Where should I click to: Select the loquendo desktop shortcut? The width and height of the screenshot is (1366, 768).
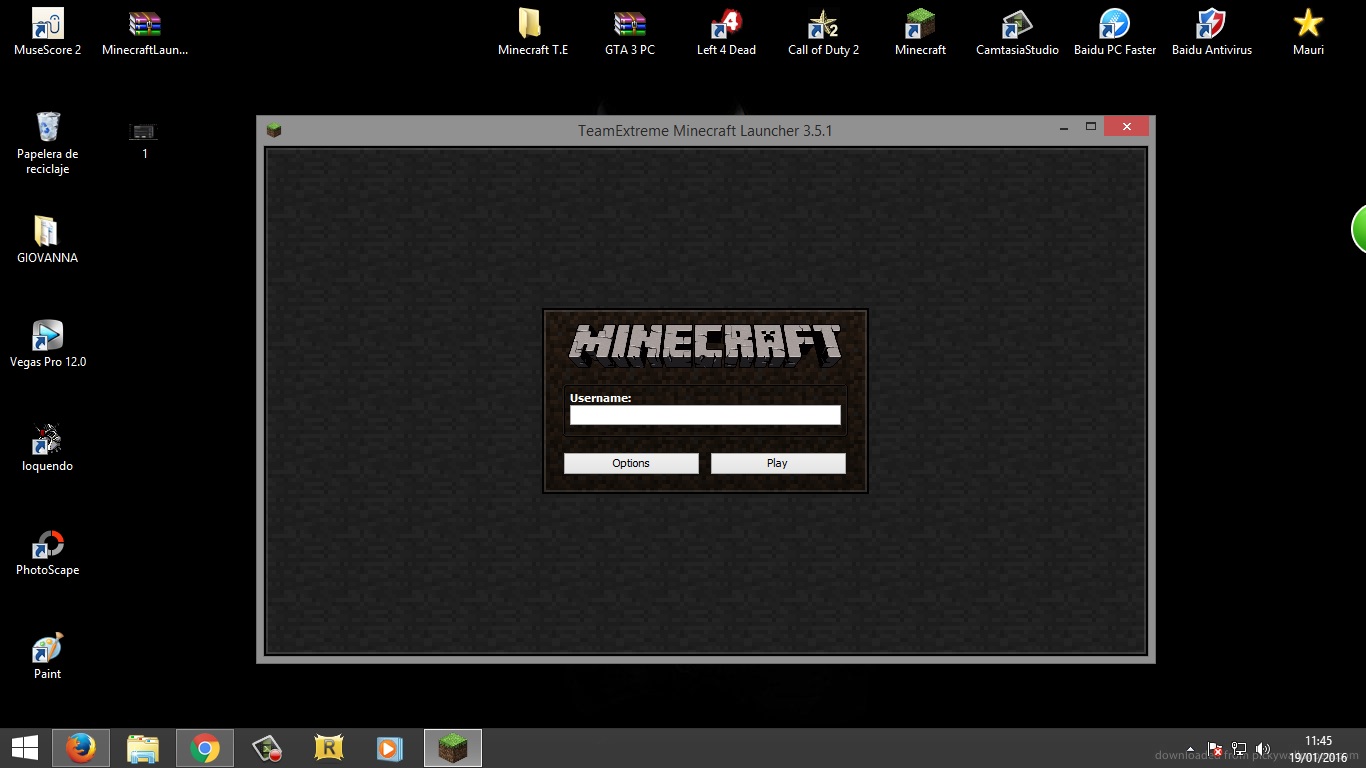pos(47,447)
